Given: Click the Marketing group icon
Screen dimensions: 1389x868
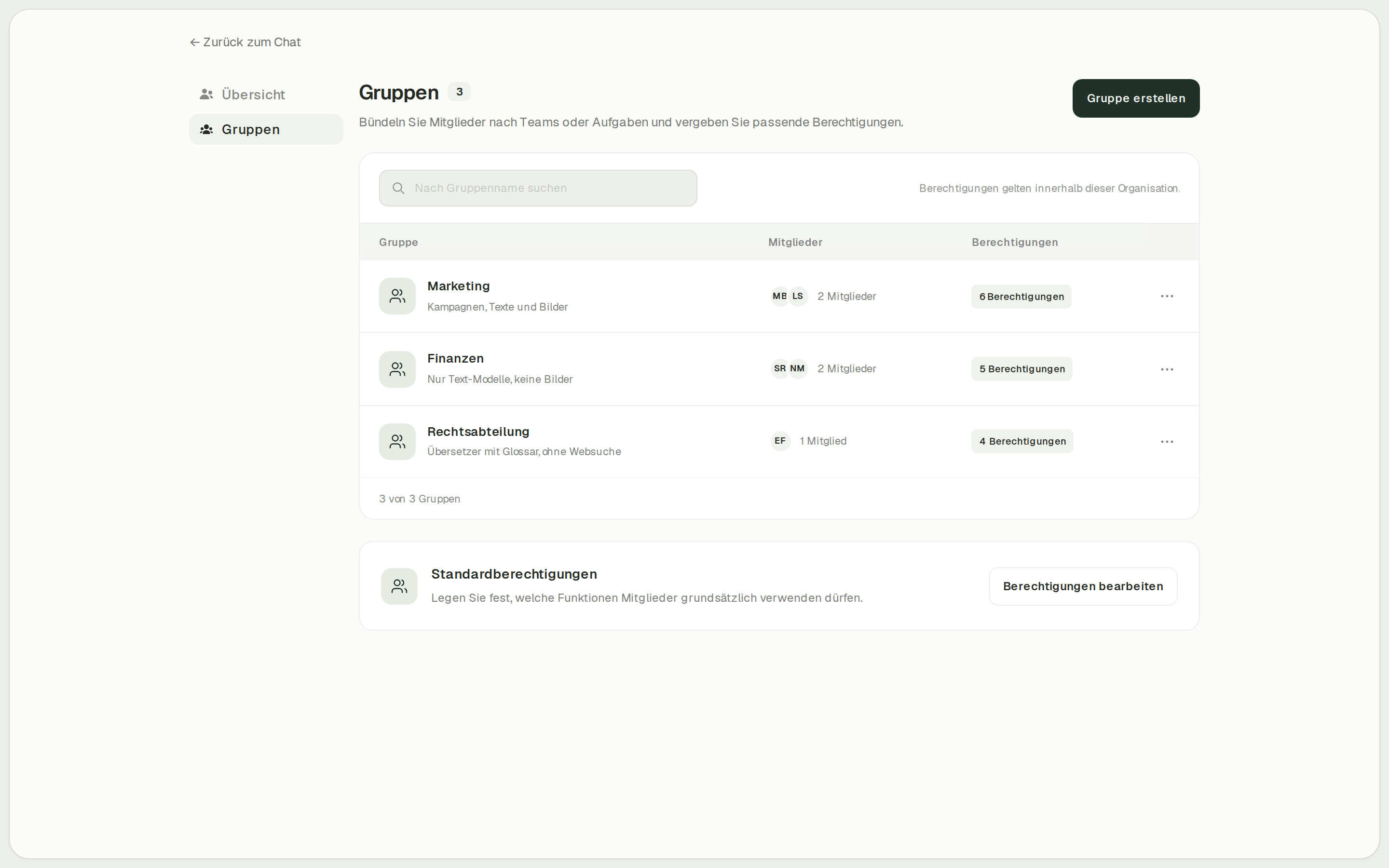Looking at the screenshot, I should coord(397,296).
